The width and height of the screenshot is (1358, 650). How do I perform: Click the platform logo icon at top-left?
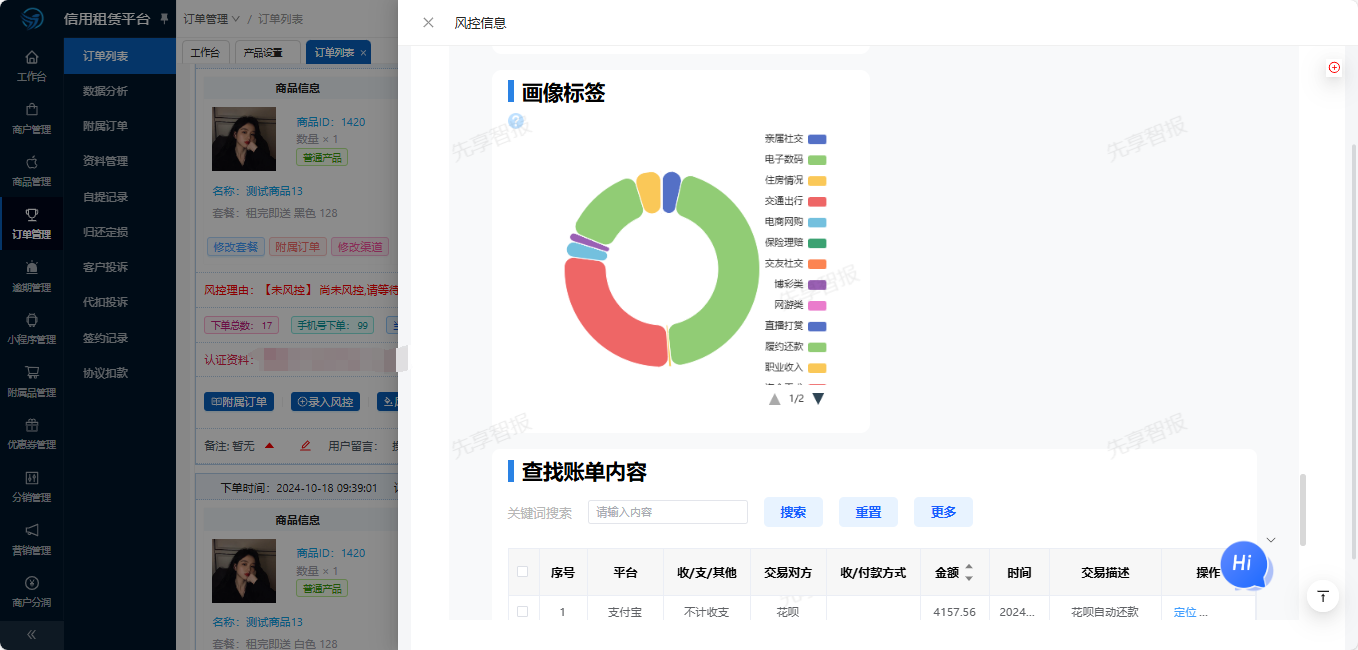coord(32,18)
